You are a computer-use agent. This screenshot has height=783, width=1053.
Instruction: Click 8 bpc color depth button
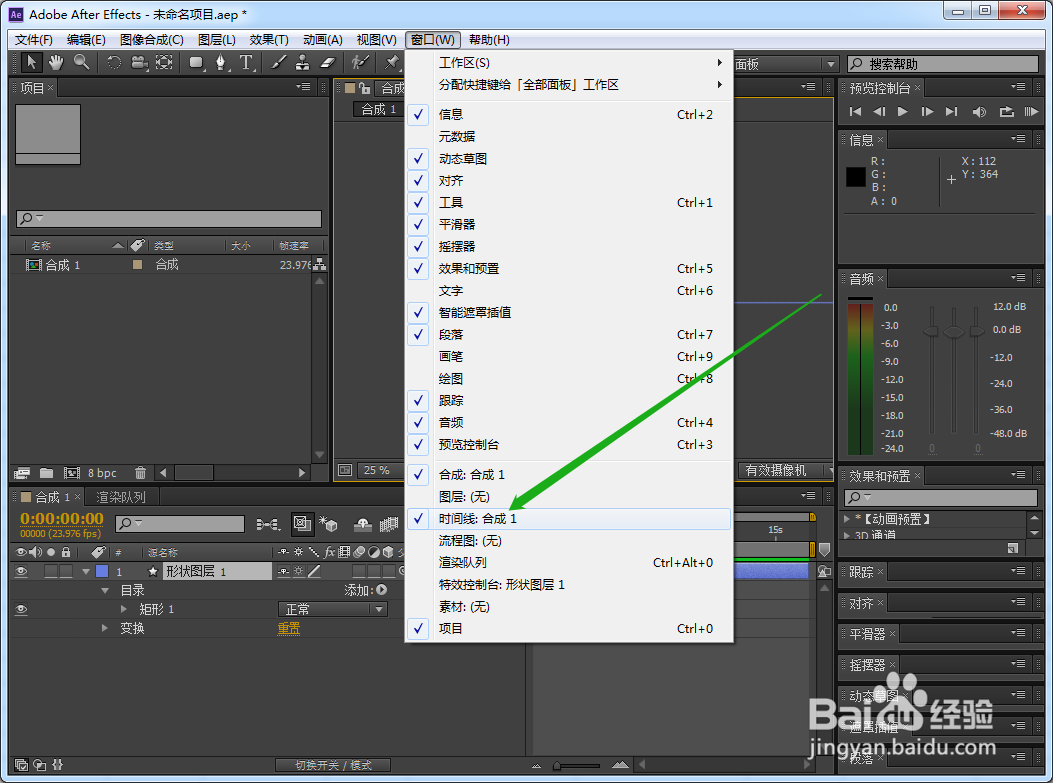click(102, 473)
